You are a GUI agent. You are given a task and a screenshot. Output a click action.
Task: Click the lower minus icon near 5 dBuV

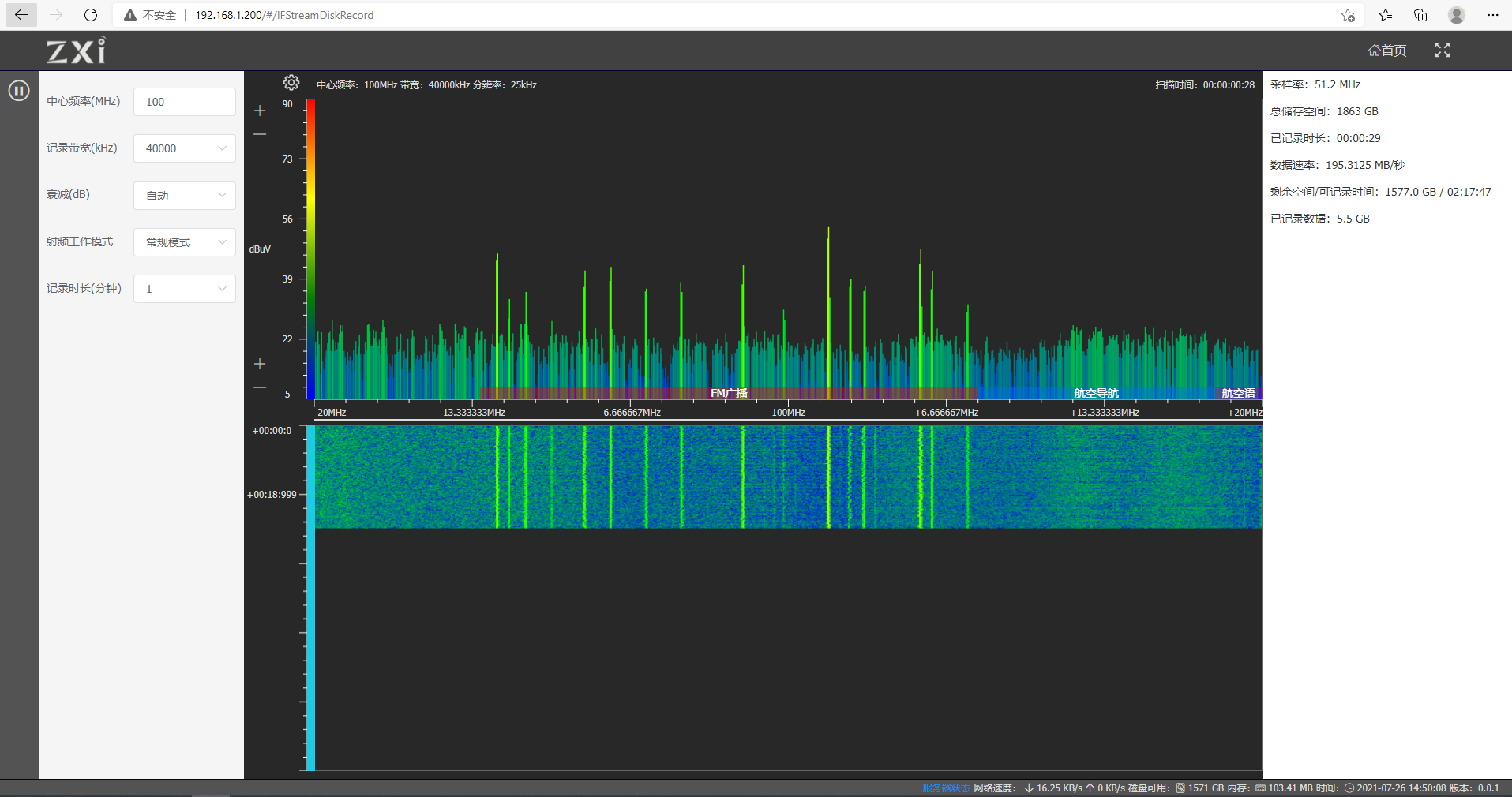[260, 387]
